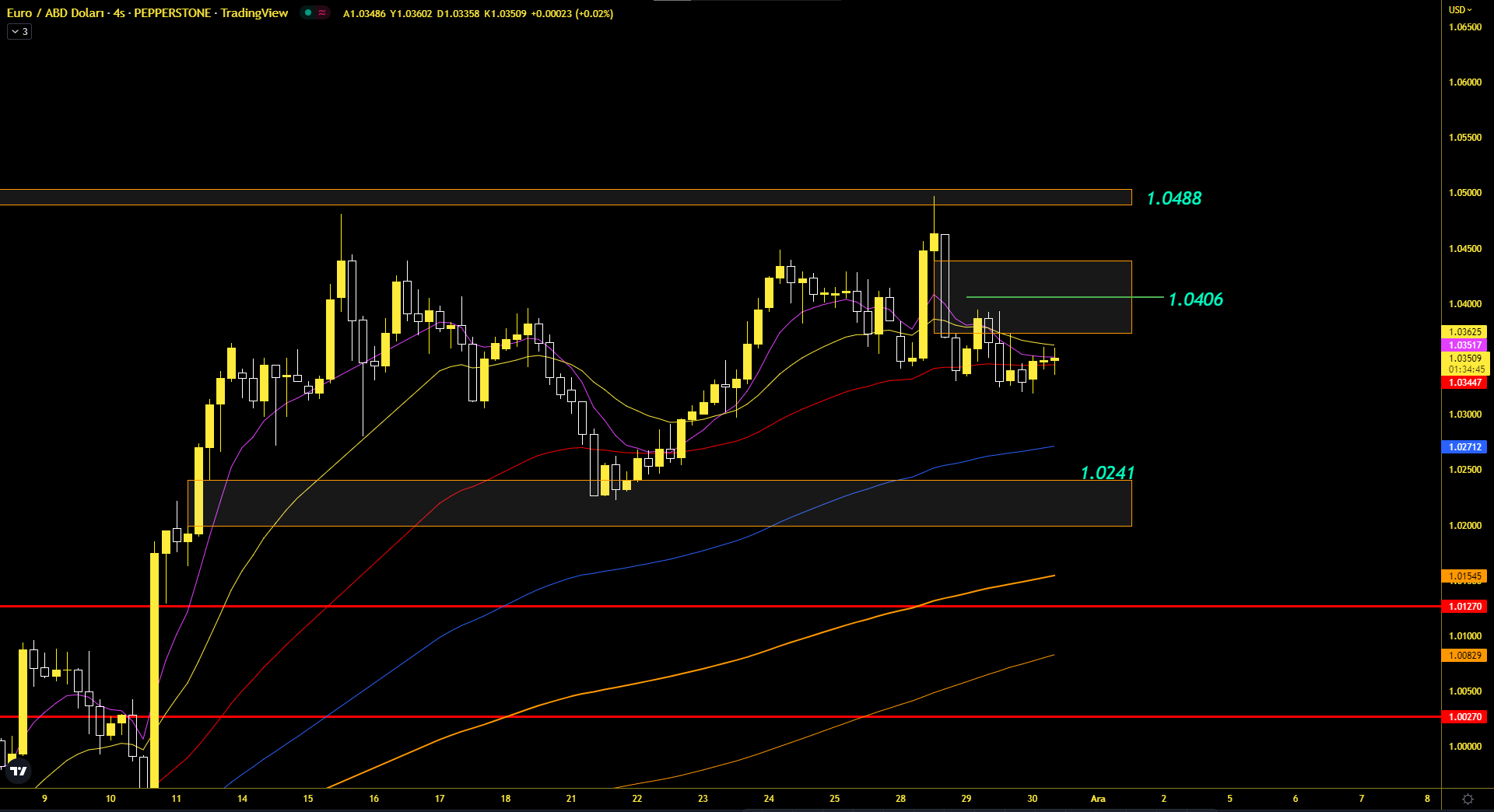Click the pink data-delay indicator icon
The height and width of the screenshot is (812, 1494).
pos(322,13)
